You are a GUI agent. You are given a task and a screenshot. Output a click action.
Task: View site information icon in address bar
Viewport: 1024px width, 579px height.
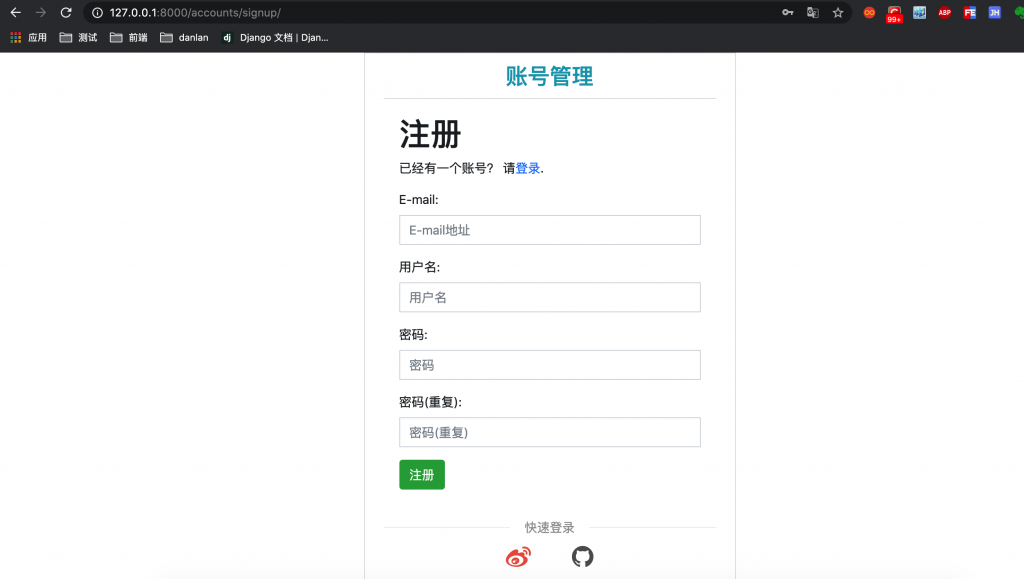tap(97, 13)
